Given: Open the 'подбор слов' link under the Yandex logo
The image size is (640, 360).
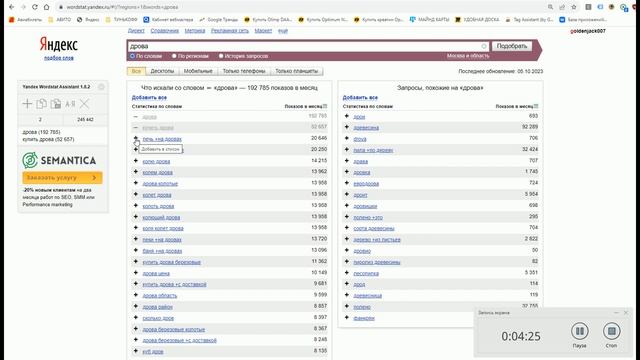Looking at the screenshot, I should [59, 58].
